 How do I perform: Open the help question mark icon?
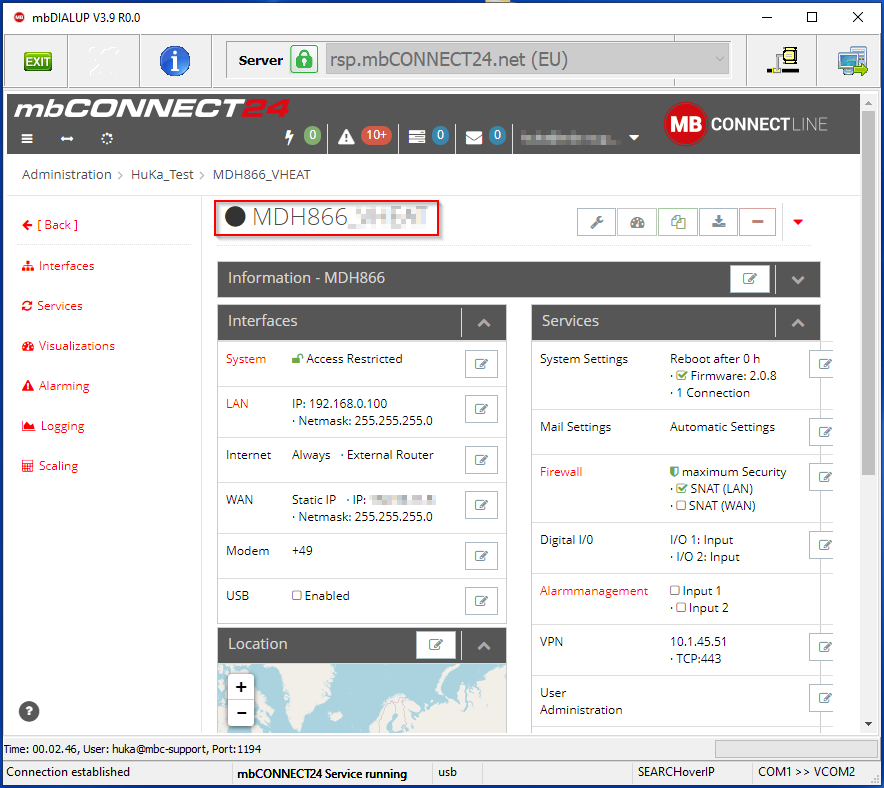(29, 711)
